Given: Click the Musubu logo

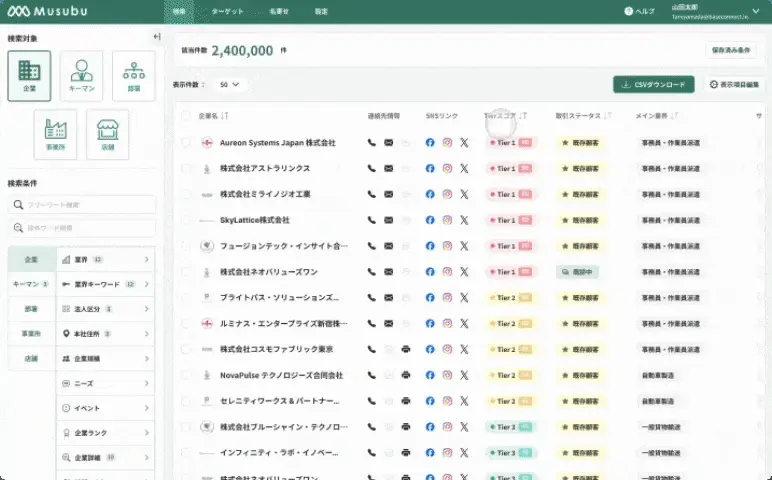Looking at the screenshot, I should (47, 11).
